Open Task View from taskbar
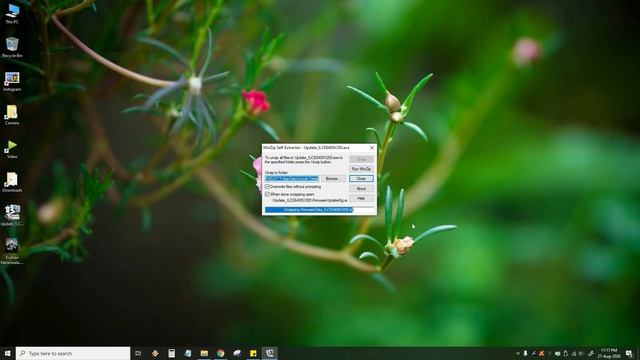640x360 pixels. pyautogui.click(x=138, y=353)
